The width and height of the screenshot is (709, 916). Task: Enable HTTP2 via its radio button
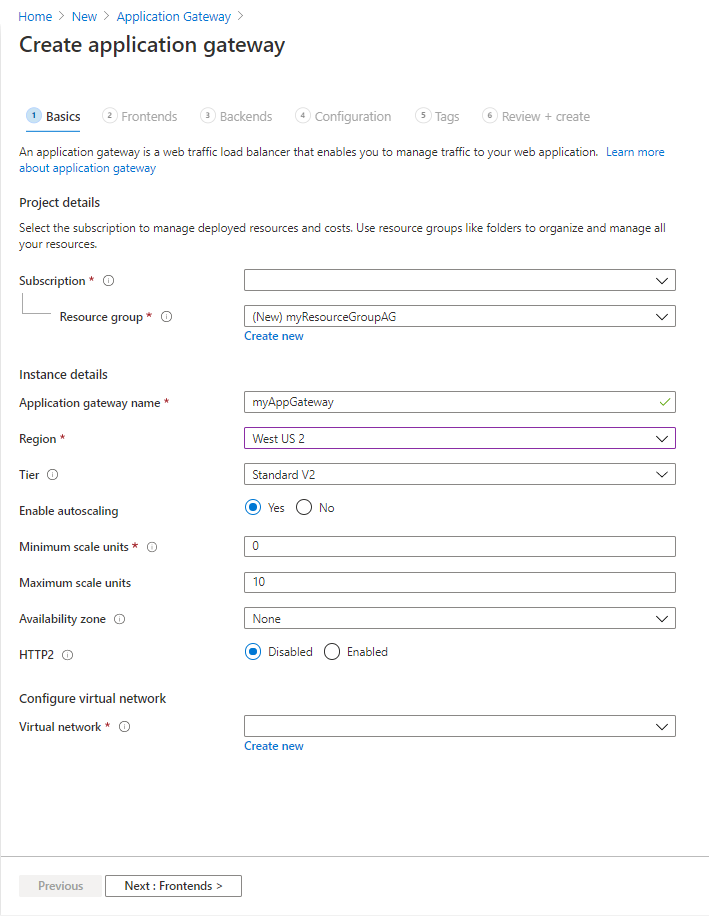click(x=331, y=651)
